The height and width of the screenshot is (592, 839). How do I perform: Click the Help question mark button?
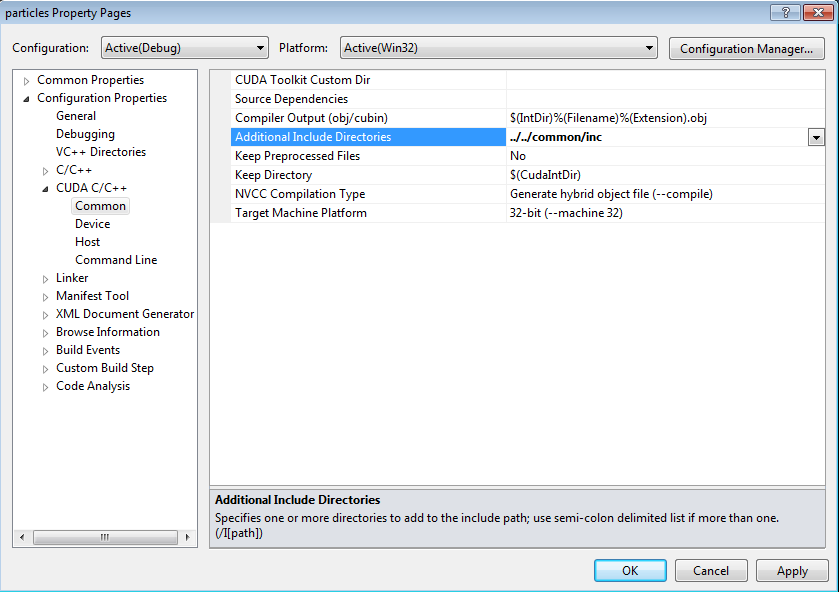[785, 12]
